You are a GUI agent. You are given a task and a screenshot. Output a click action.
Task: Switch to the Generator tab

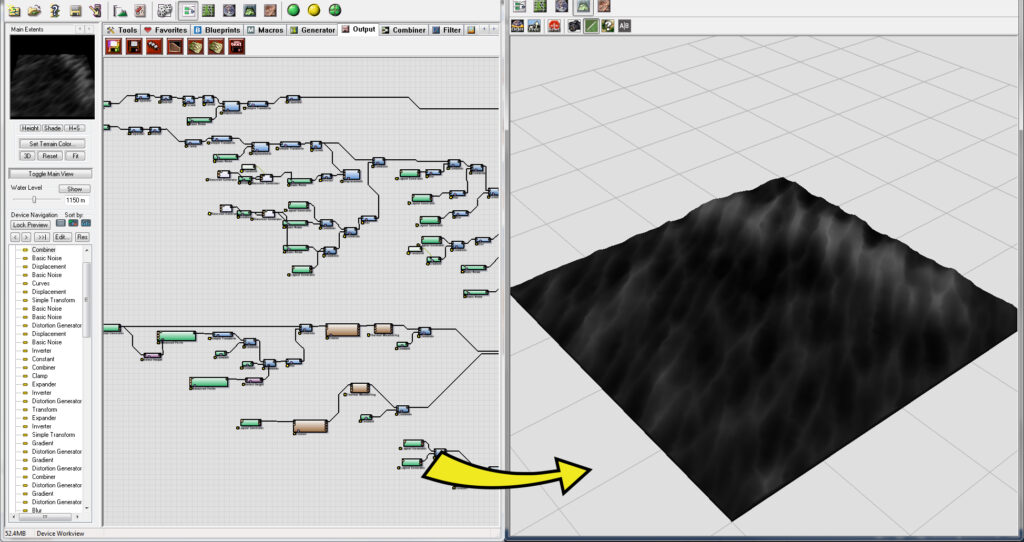click(312, 30)
